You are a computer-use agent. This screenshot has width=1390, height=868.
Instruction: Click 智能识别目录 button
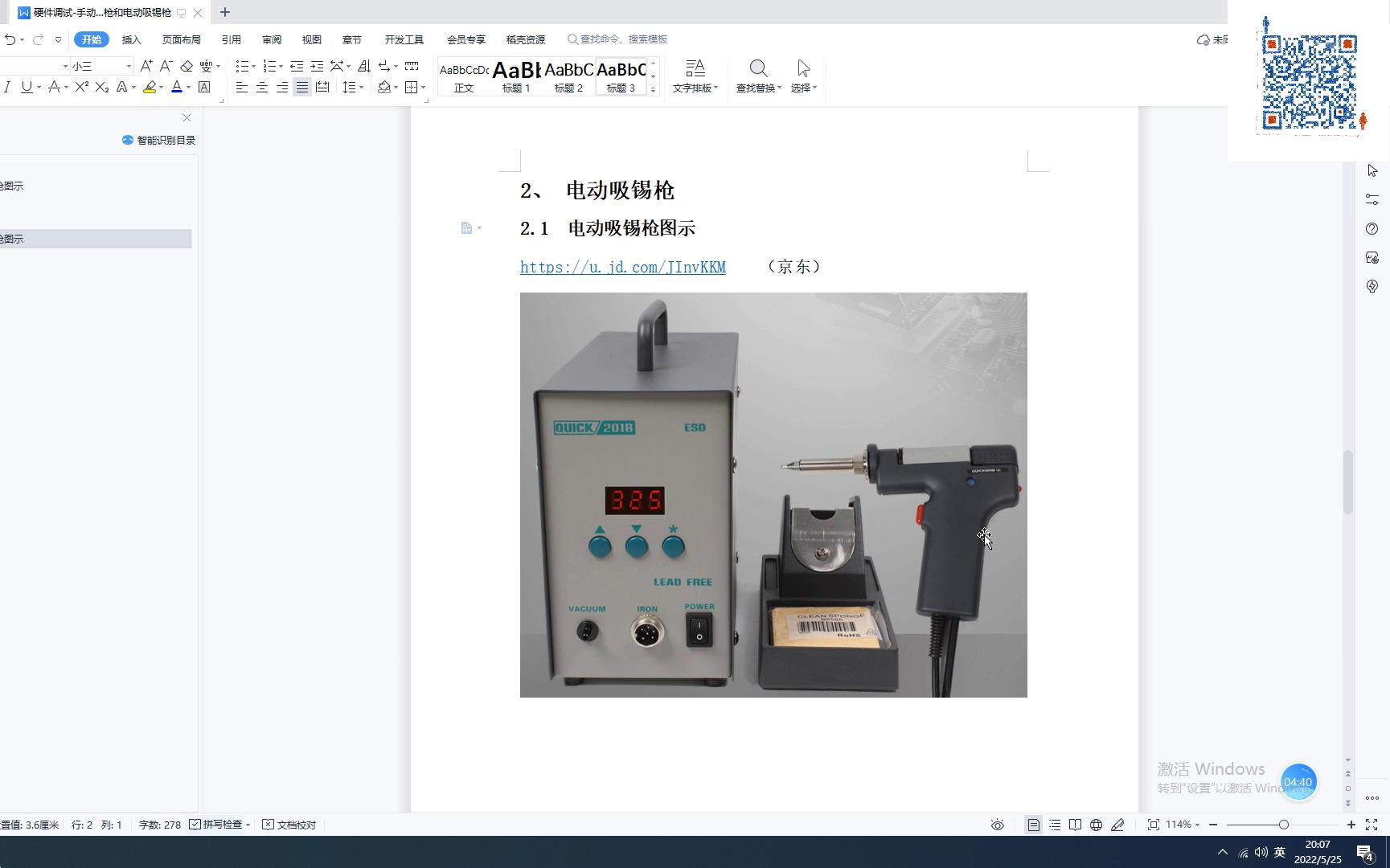pyautogui.click(x=159, y=140)
